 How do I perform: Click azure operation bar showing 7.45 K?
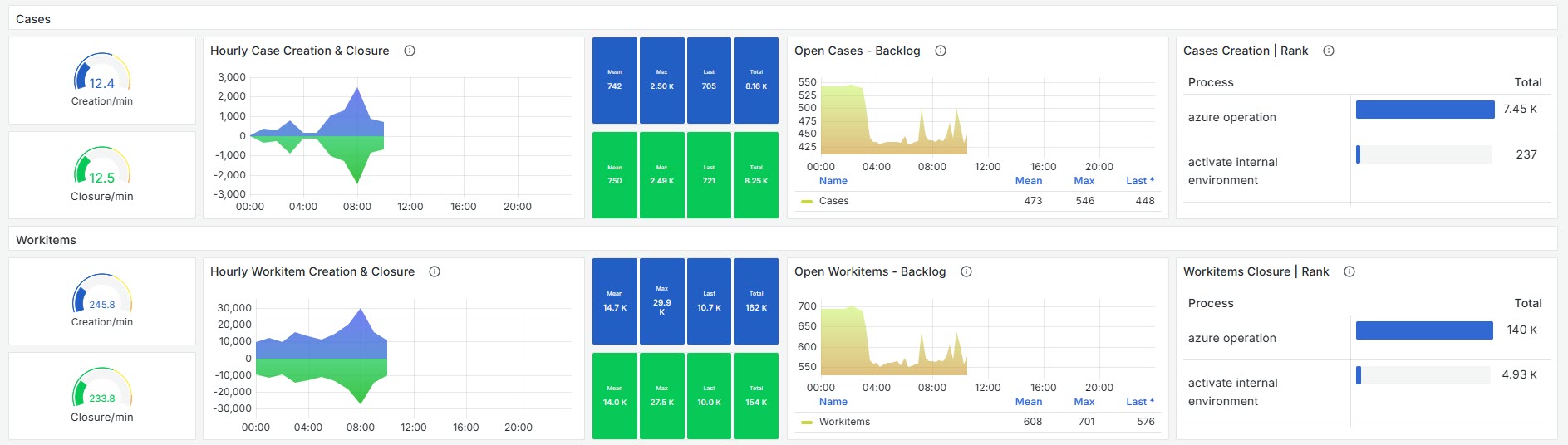(x=1425, y=110)
